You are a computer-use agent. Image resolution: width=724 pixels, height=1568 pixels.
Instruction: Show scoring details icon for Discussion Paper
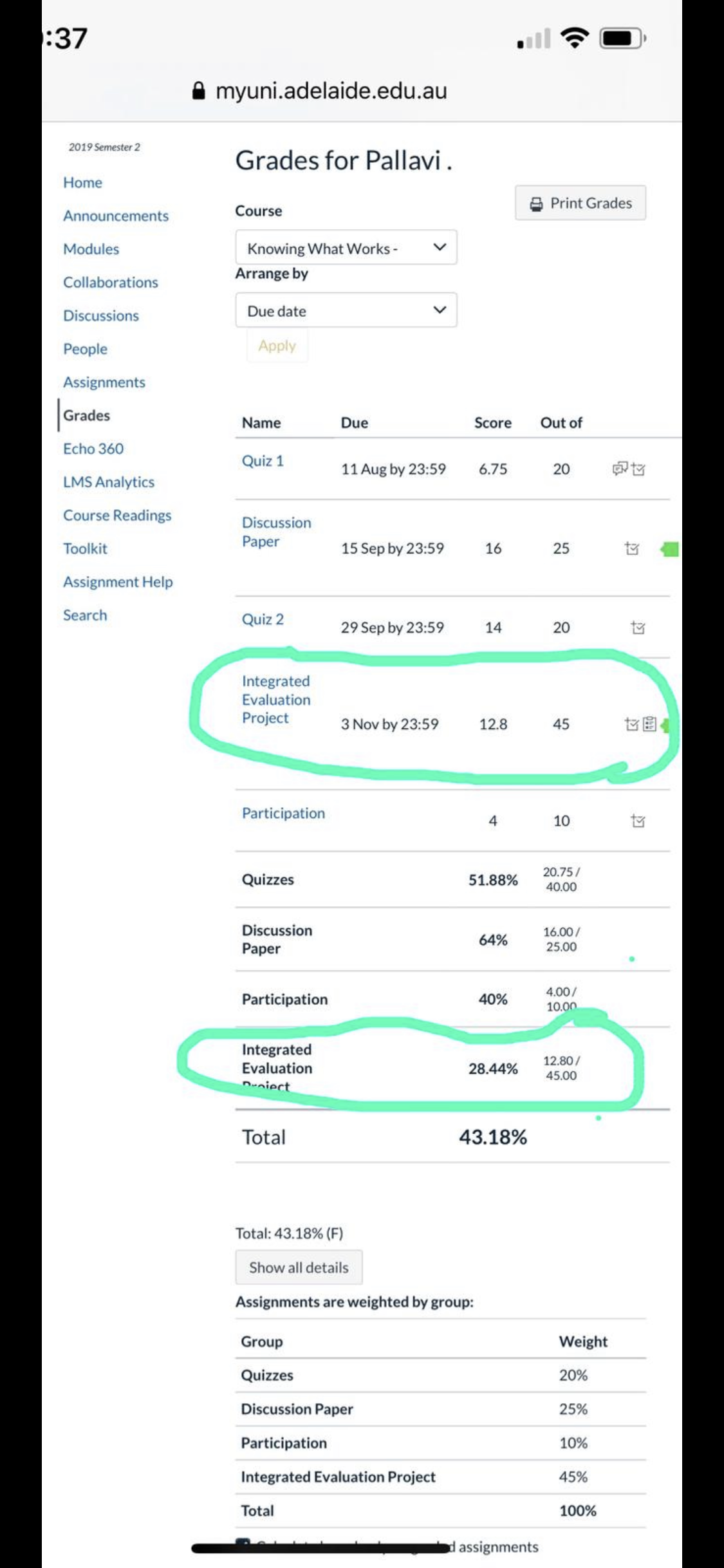pos(632,548)
